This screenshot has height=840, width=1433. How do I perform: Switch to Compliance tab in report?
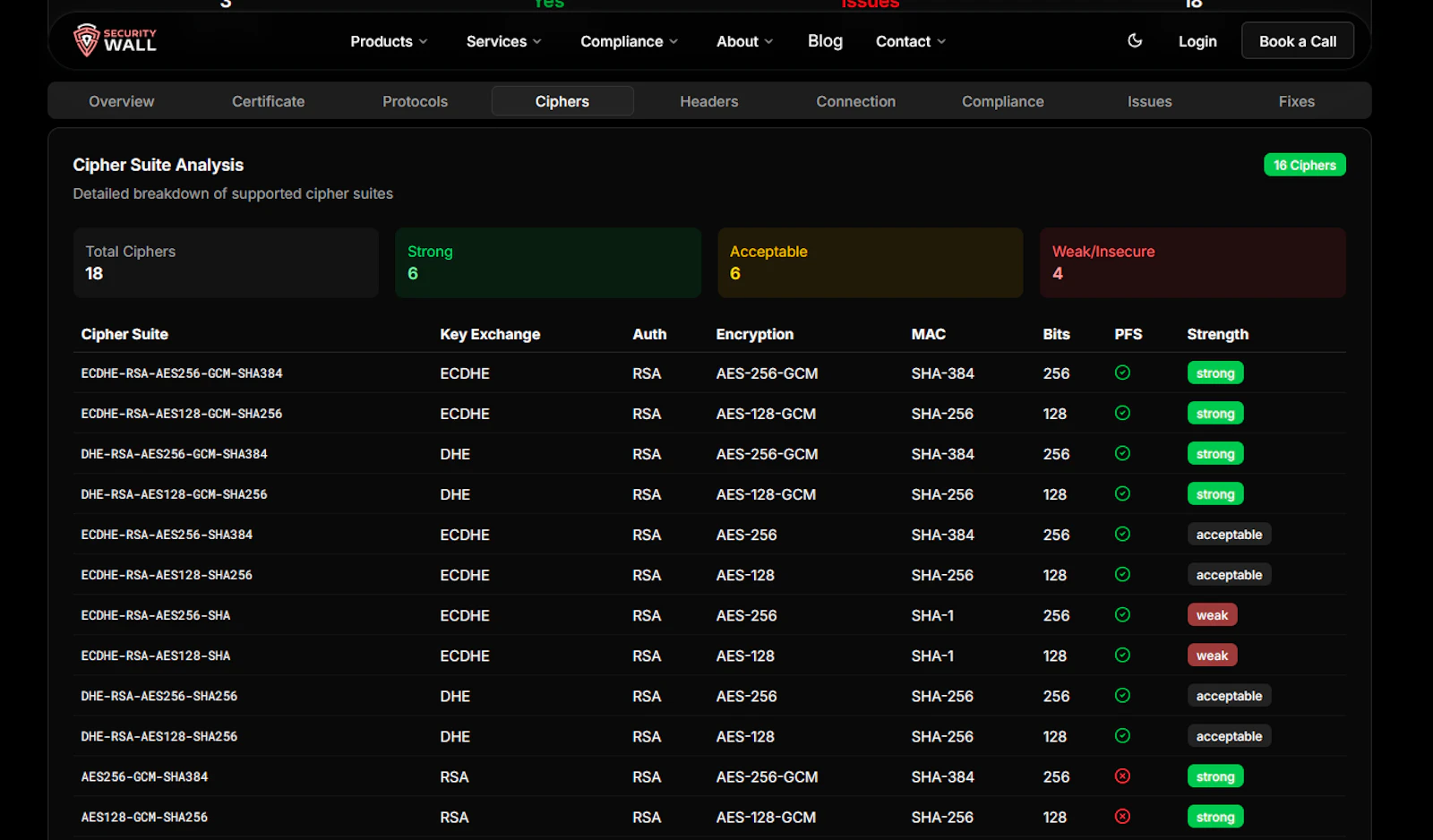[1003, 101]
